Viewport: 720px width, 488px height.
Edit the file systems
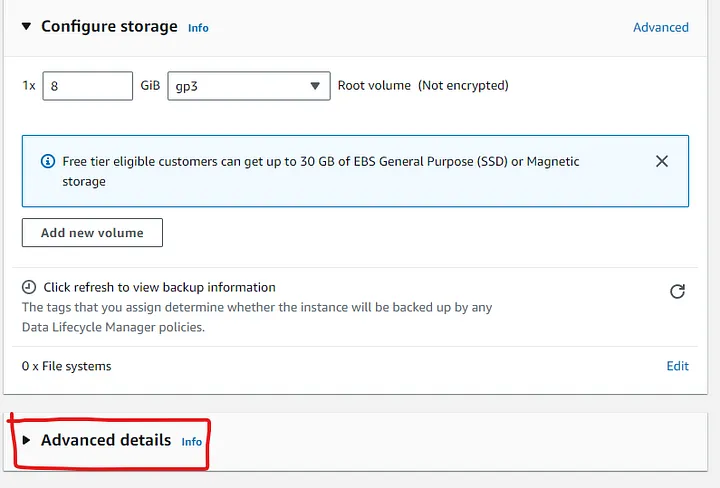point(677,366)
